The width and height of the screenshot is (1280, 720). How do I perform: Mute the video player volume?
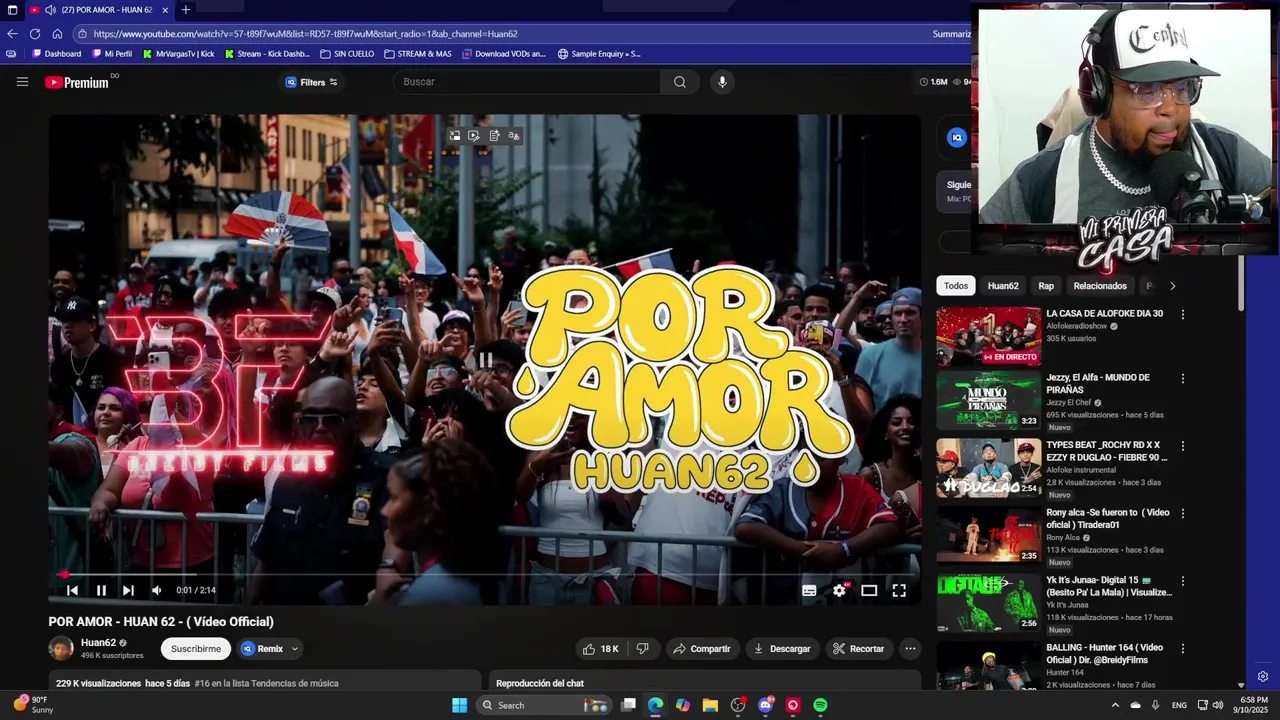tap(156, 590)
